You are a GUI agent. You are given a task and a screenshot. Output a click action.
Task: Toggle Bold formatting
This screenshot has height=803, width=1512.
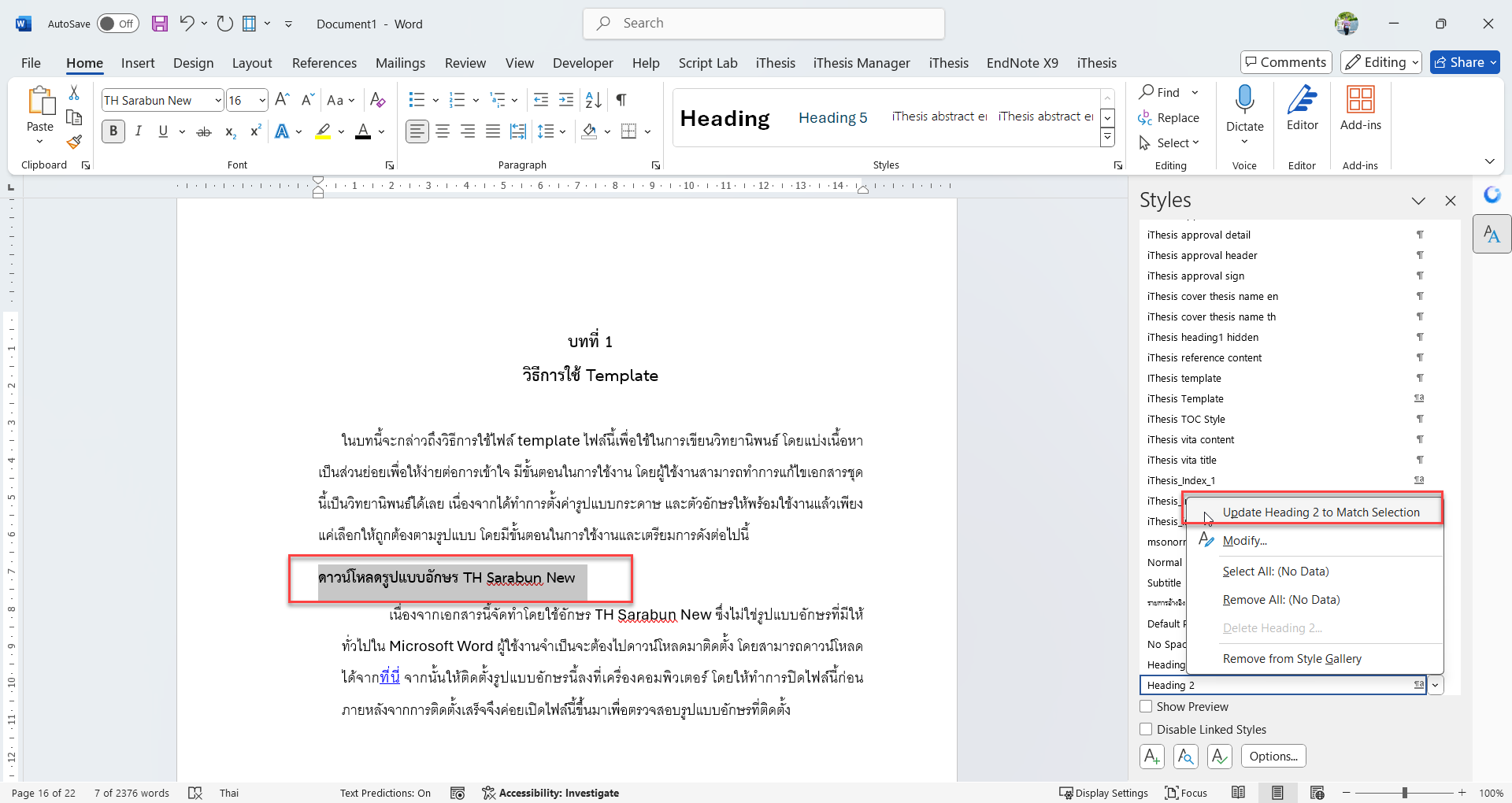(113, 131)
